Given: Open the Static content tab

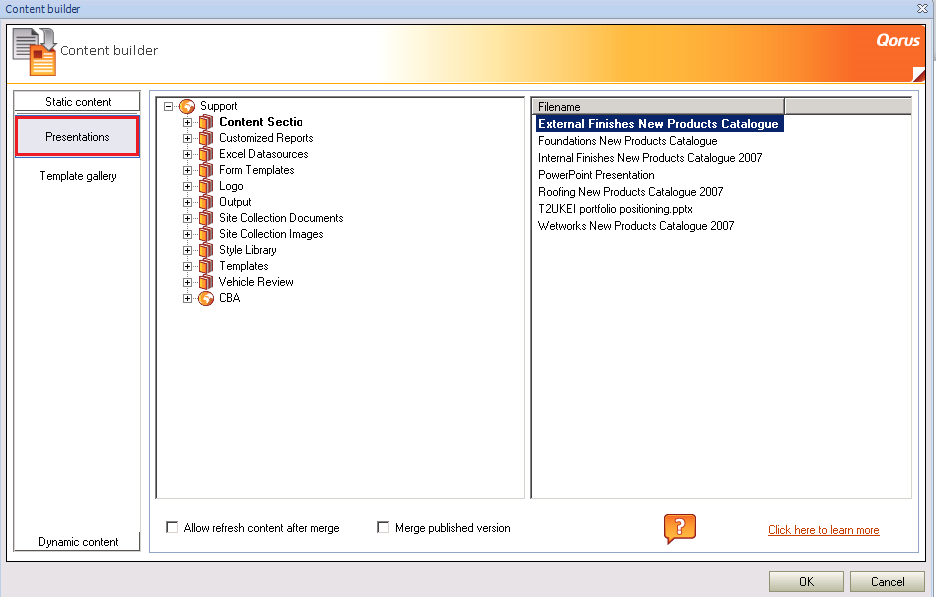Looking at the screenshot, I should 78,101.
